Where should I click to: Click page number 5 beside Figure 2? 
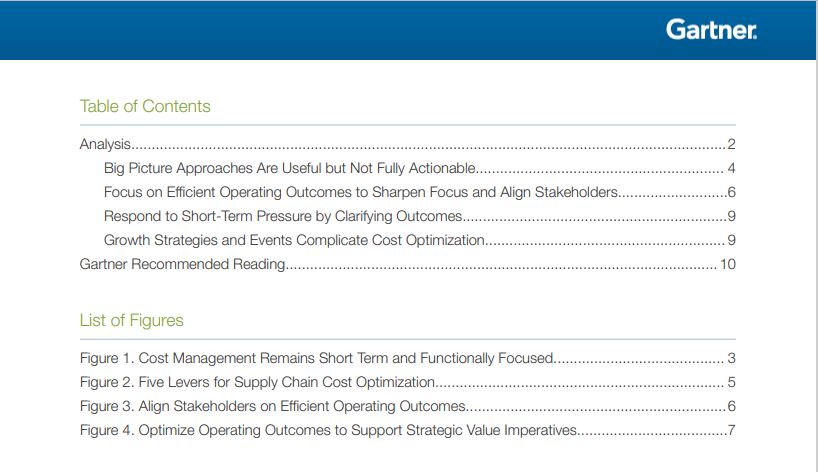point(731,382)
